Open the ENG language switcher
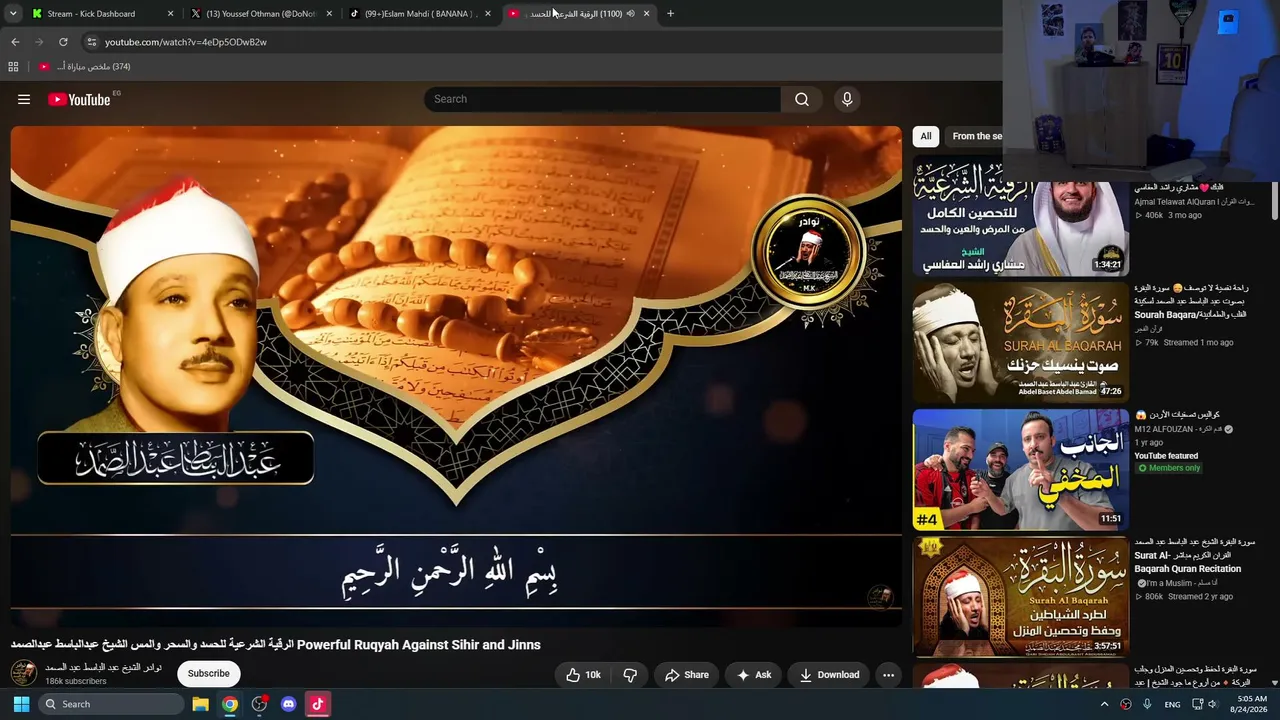The width and height of the screenshot is (1280, 720). coord(1172,704)
